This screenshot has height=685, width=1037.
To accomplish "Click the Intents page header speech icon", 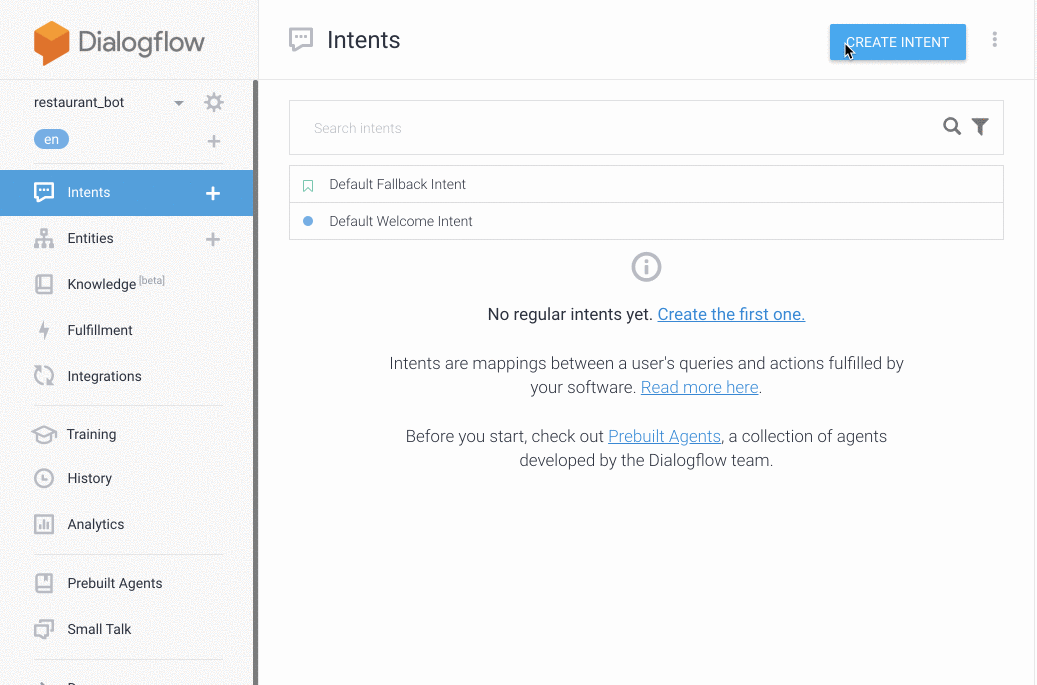I will tap(301, 40).
